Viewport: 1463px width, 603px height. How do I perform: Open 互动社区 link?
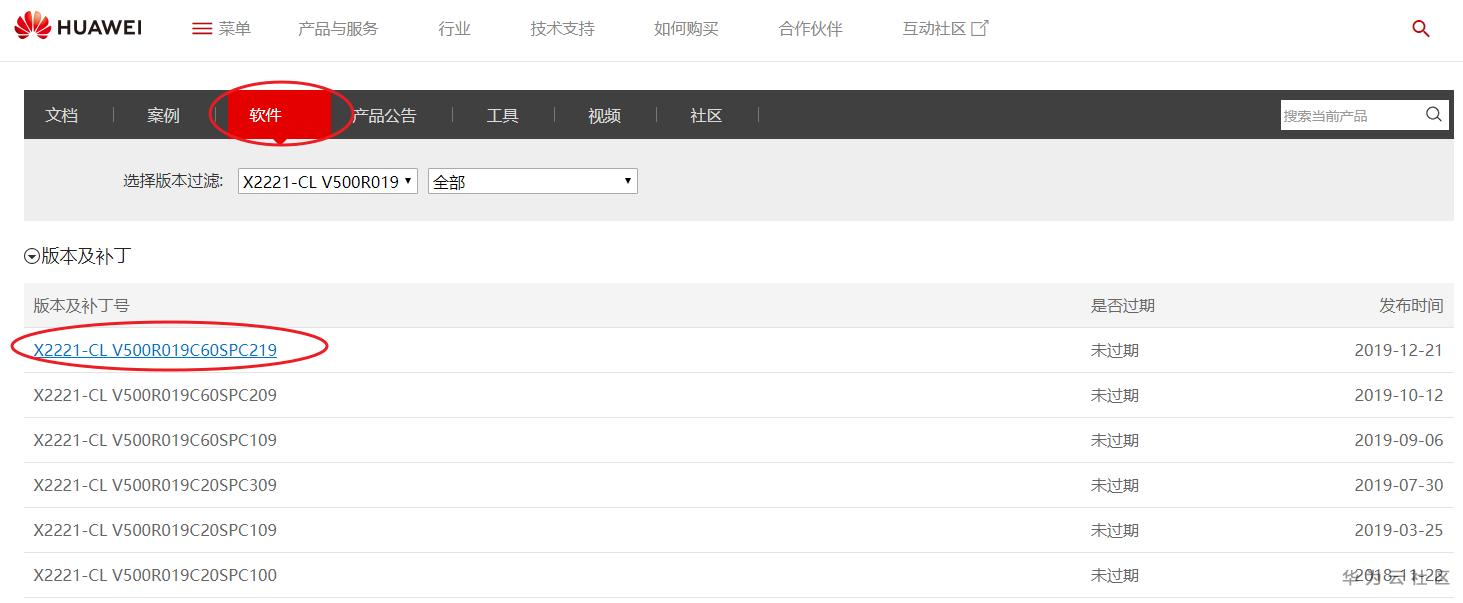coord(934,29)
